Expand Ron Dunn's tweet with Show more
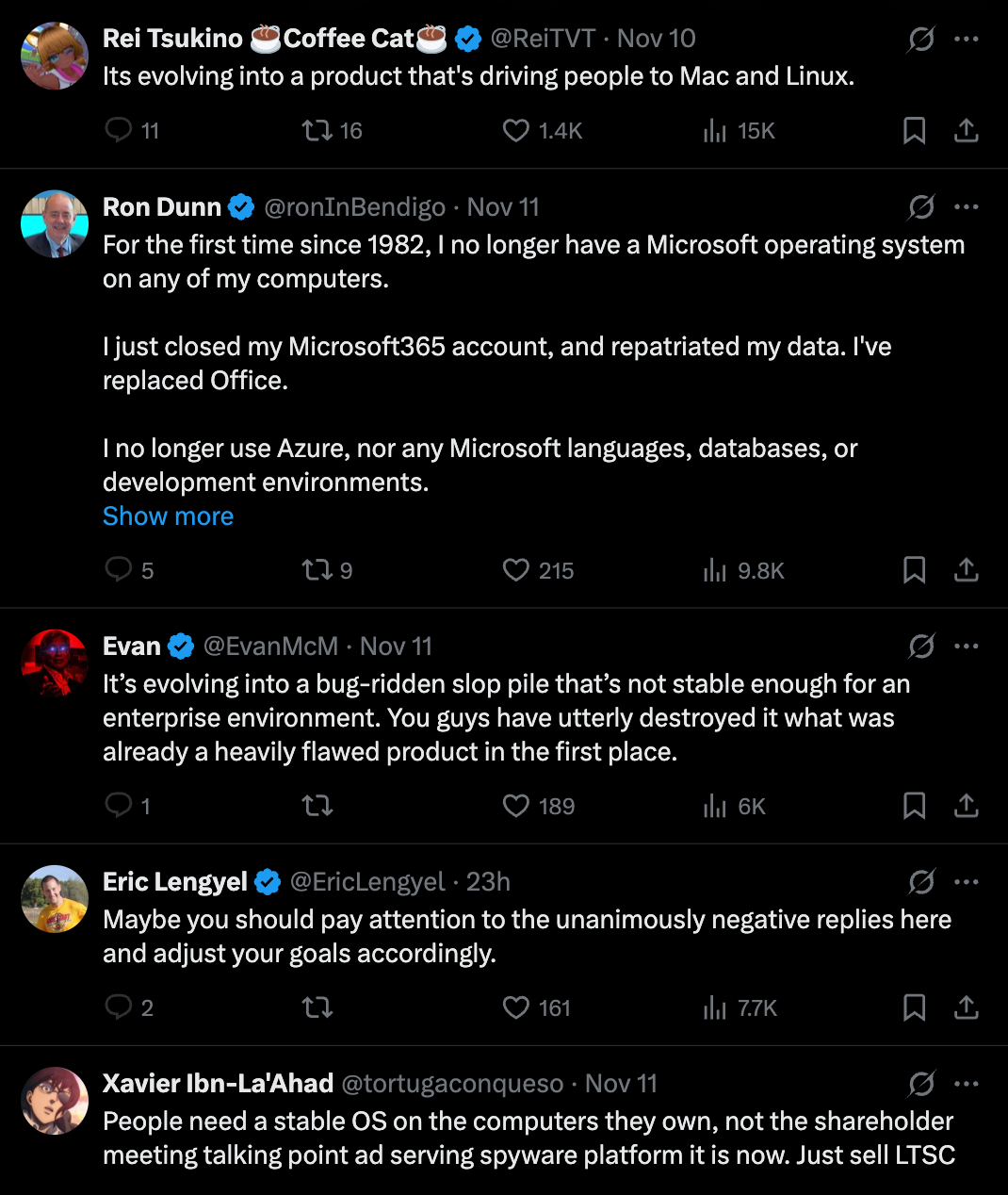The height and width of the screenshot is (1195, 1008). point(168,516)
